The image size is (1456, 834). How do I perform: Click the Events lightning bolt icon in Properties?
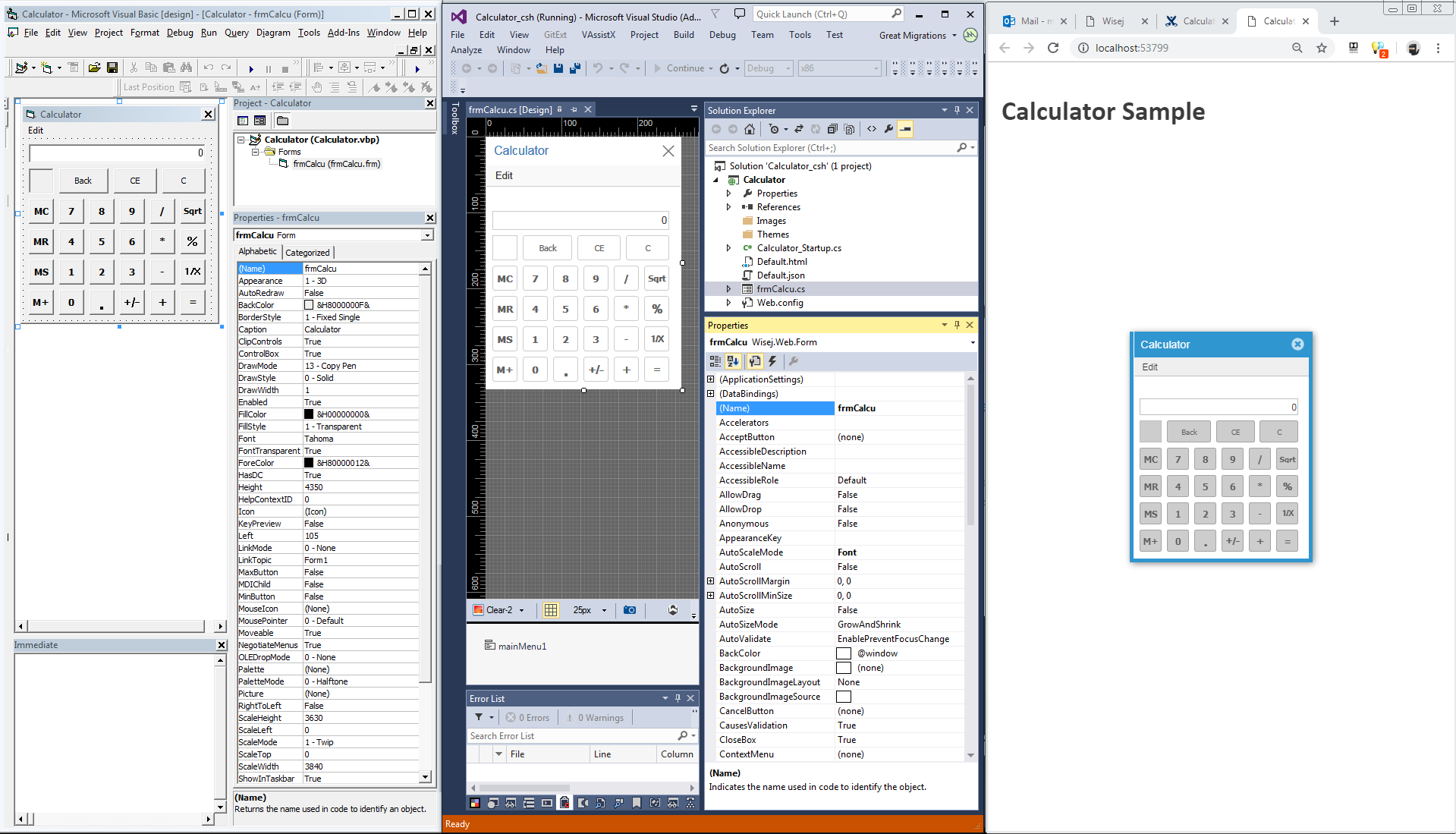tap(772, 361)
